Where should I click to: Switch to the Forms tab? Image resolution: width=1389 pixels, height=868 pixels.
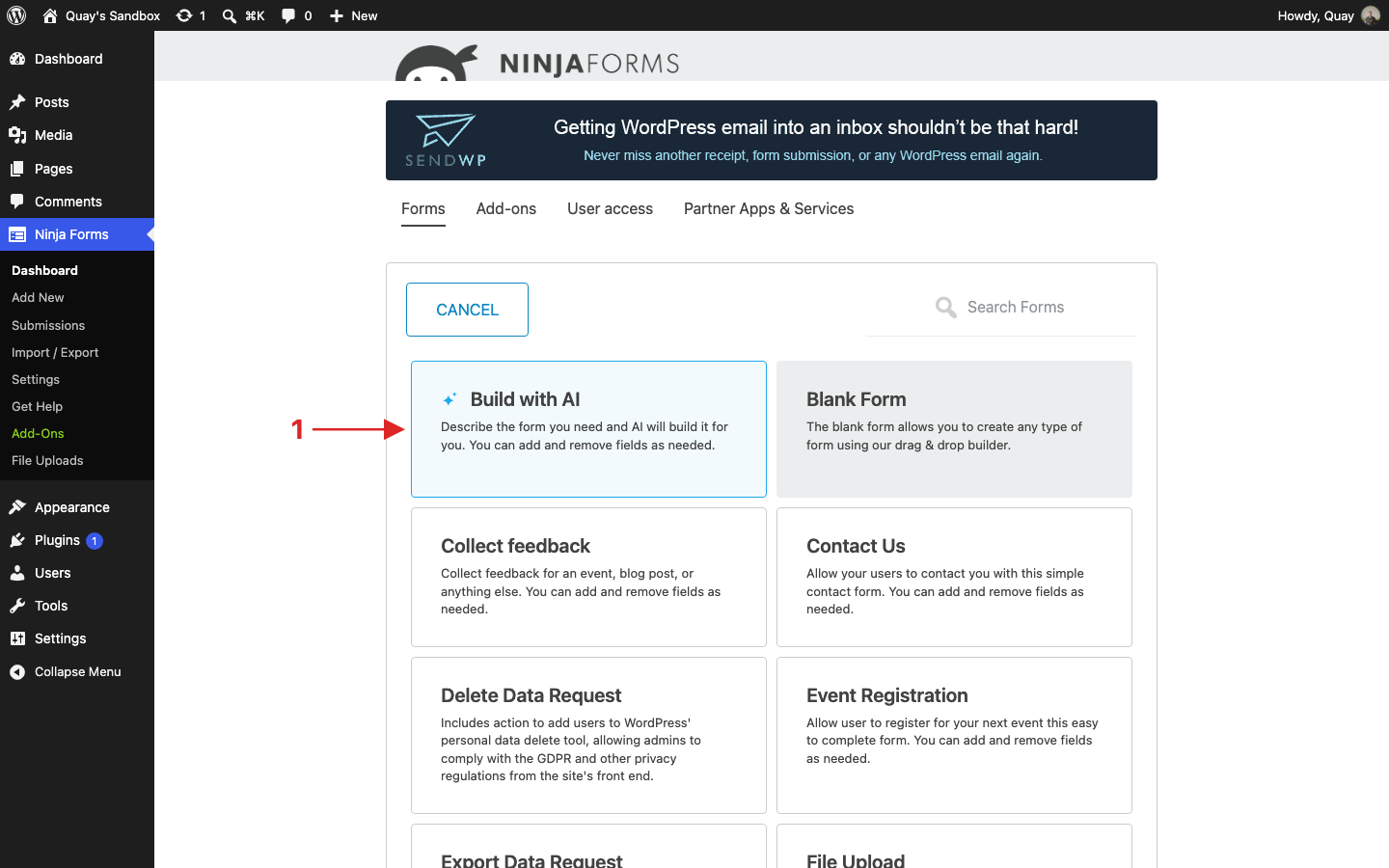423,209
